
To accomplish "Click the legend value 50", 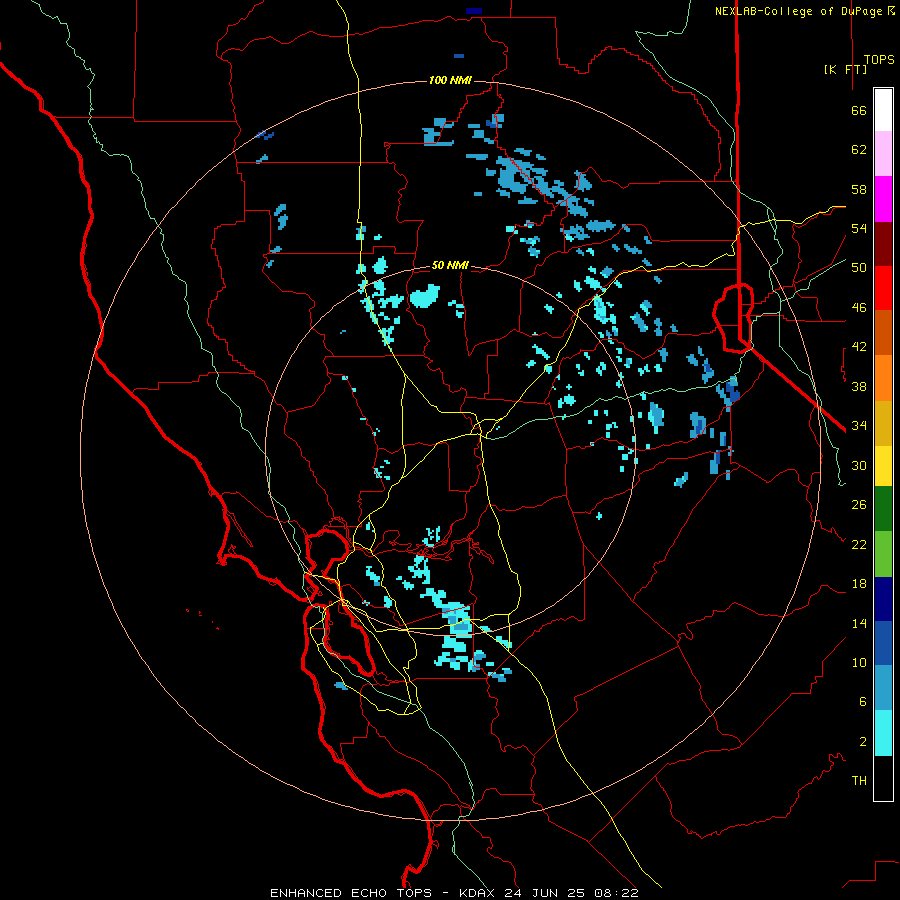I will [859, 268].
